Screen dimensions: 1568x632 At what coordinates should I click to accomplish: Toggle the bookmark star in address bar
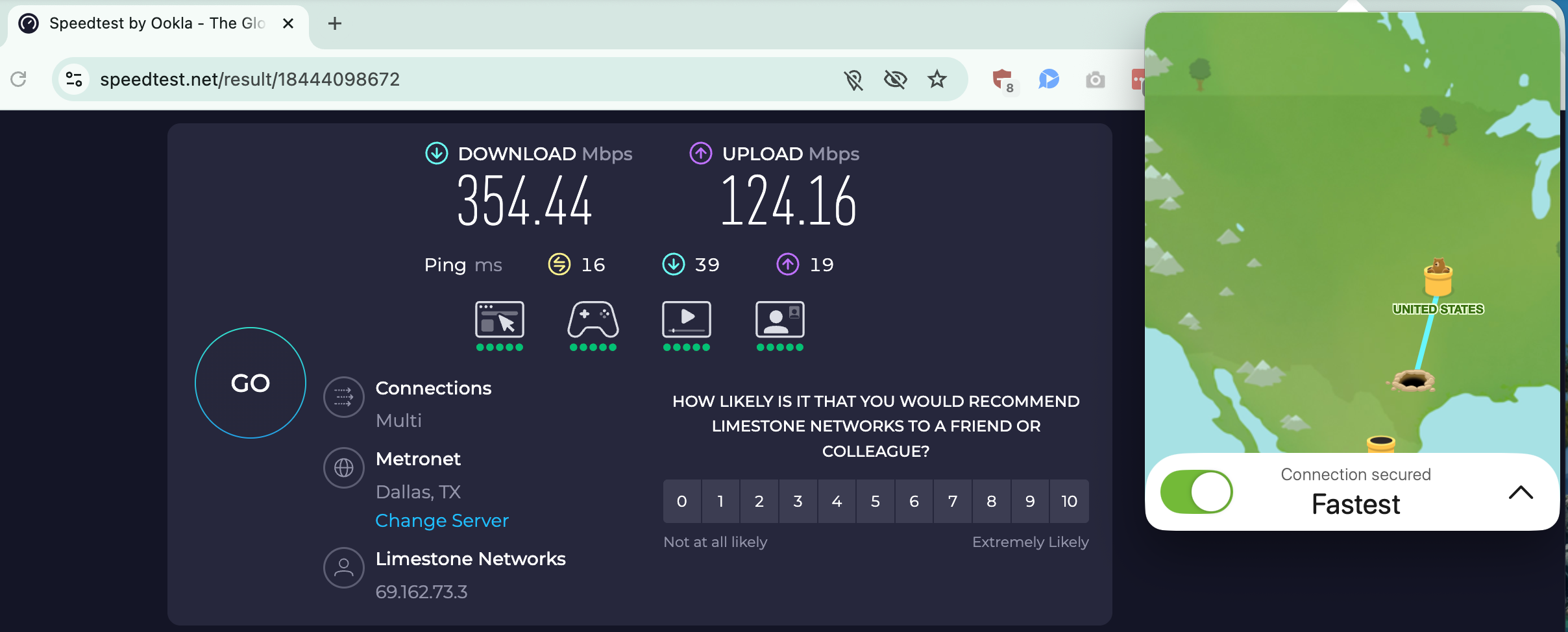tap(937, 79)
